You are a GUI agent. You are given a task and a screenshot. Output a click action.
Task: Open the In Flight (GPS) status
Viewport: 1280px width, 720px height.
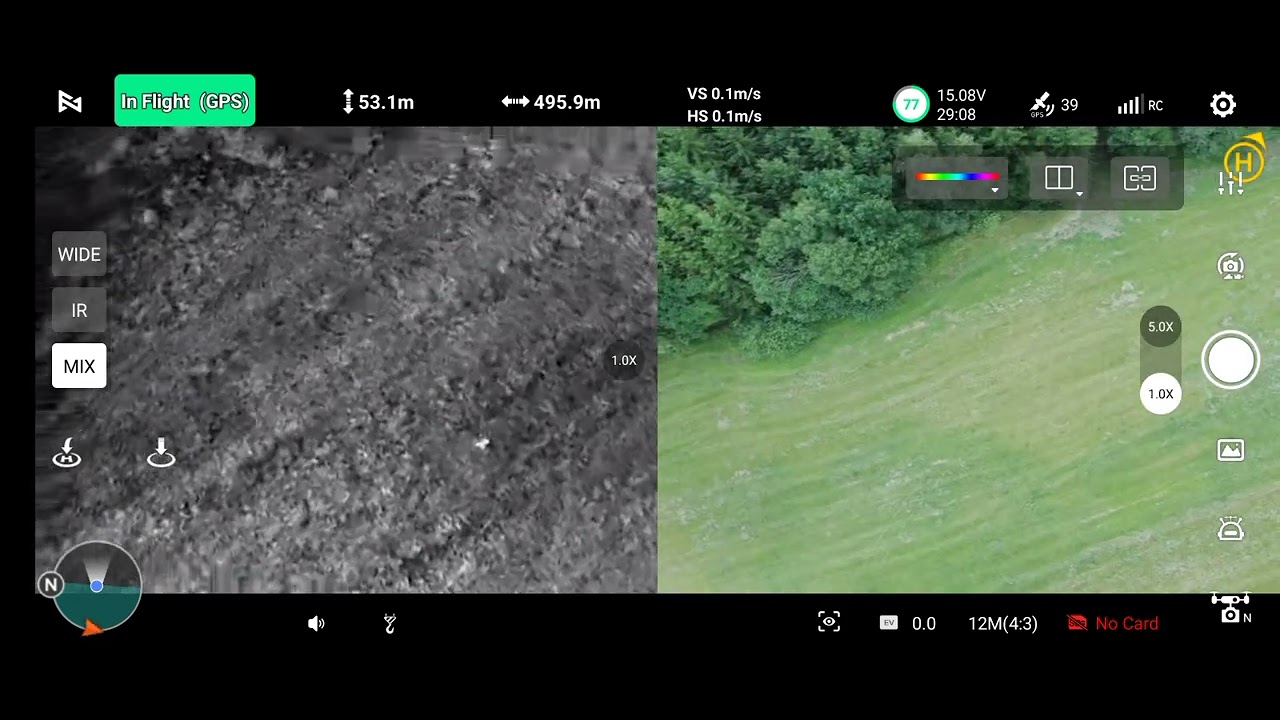point(185,101)
